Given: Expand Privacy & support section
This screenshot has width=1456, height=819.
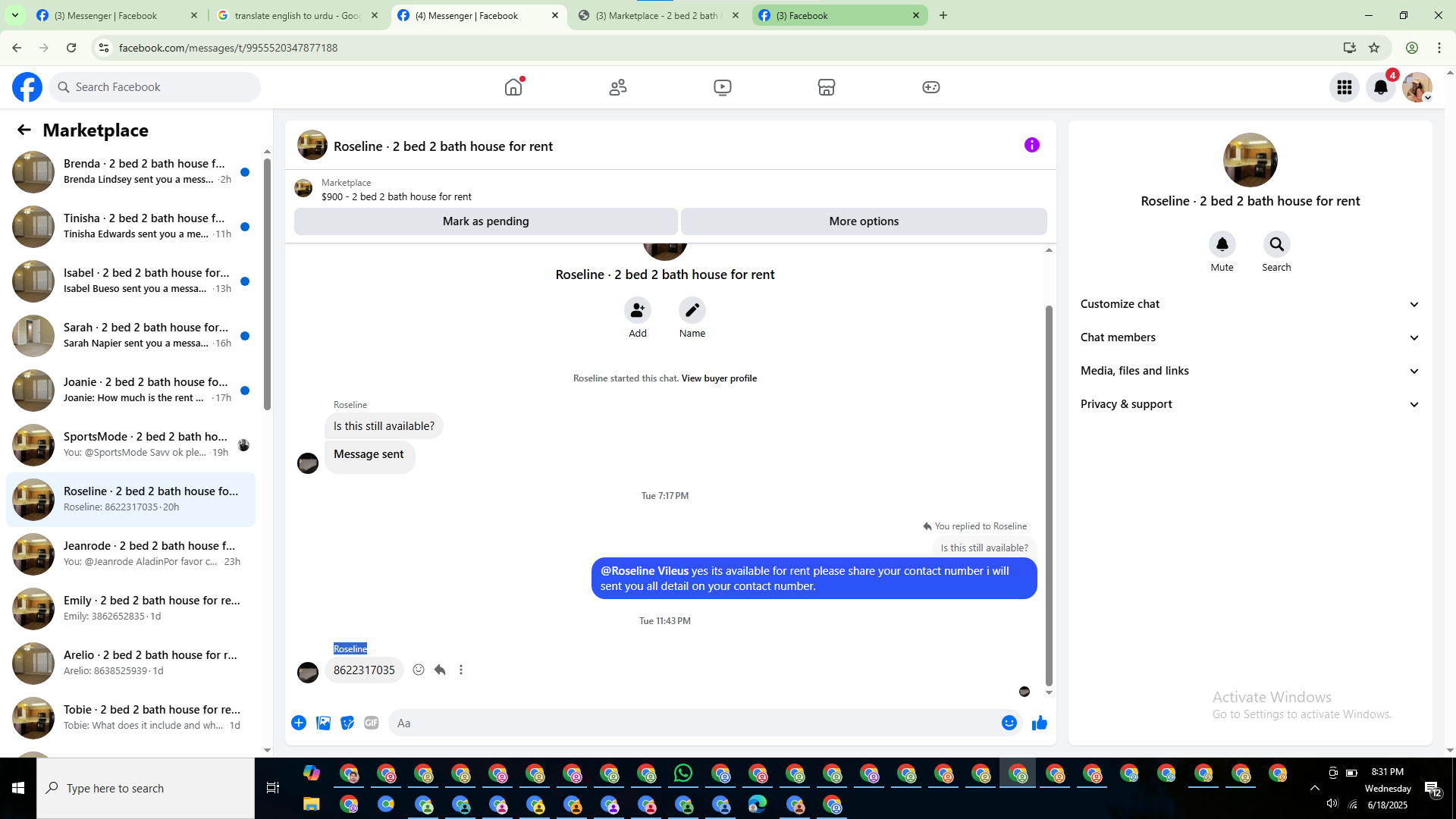Looking at the screenshot, I should click(1250, 404).
